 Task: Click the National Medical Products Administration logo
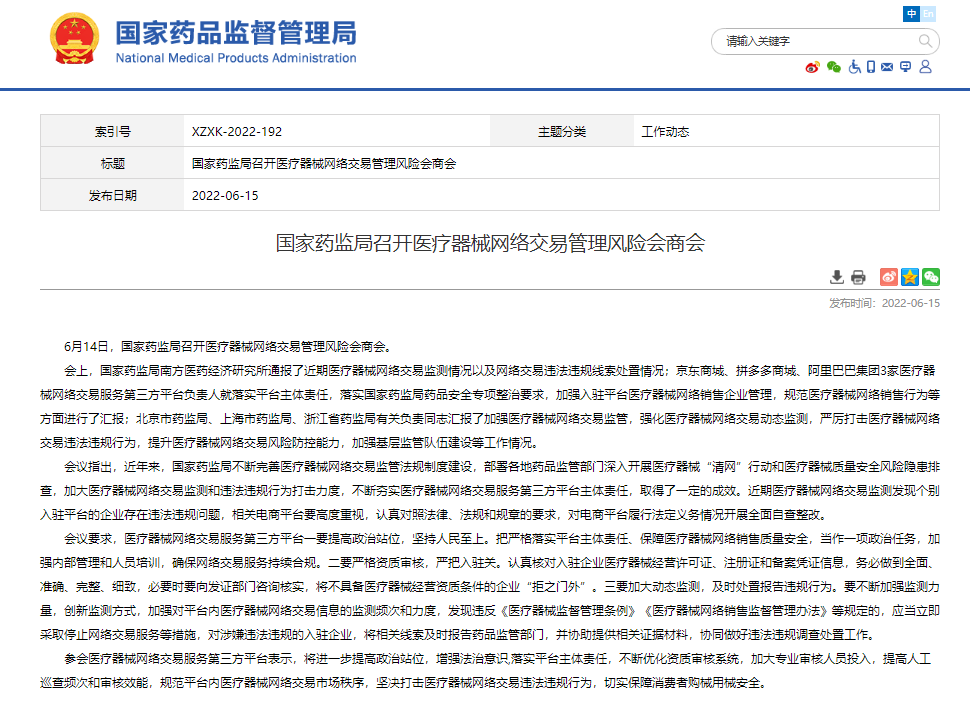click(236, 42)
